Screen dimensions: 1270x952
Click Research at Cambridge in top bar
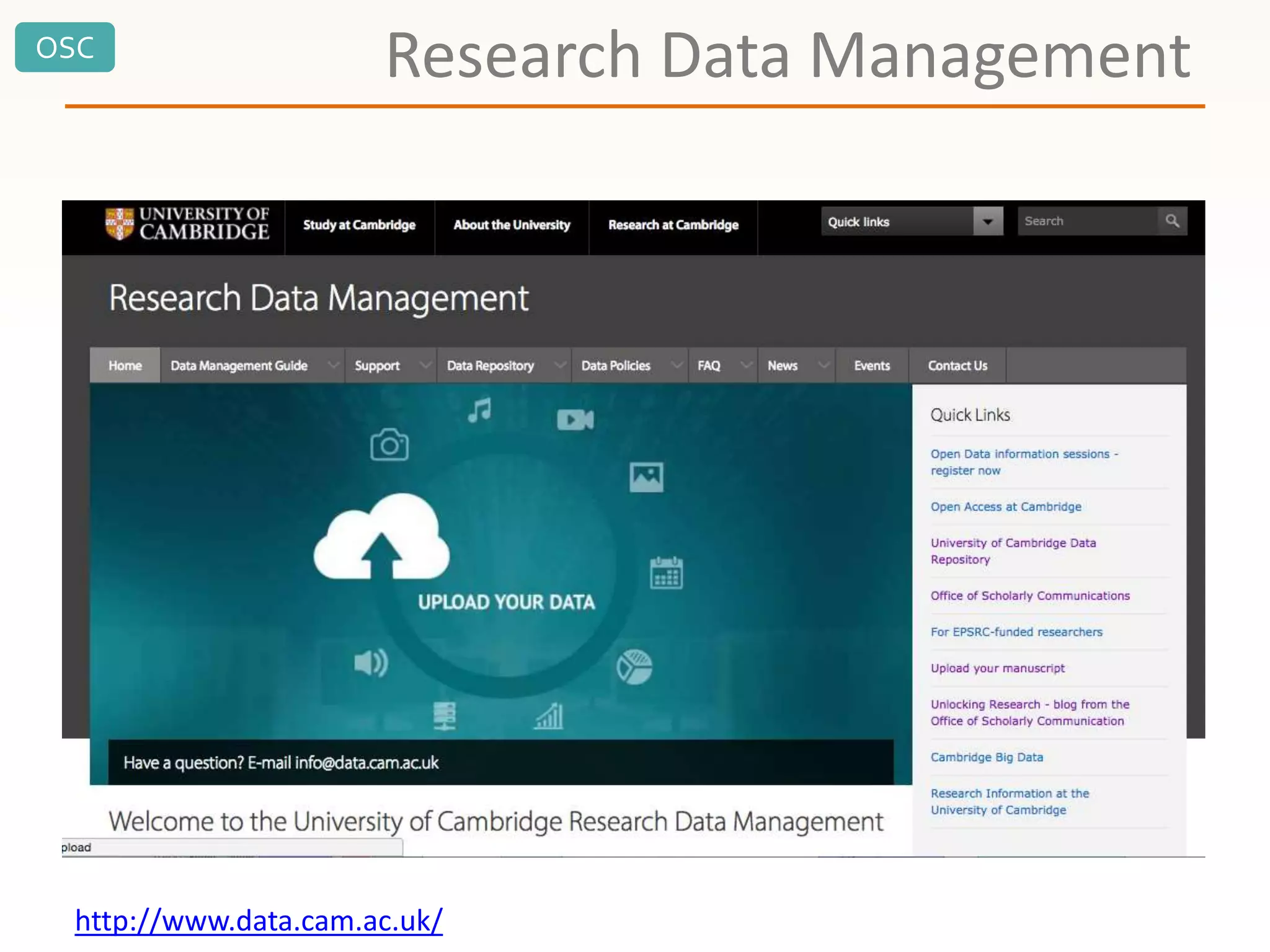tap(673, 225)
